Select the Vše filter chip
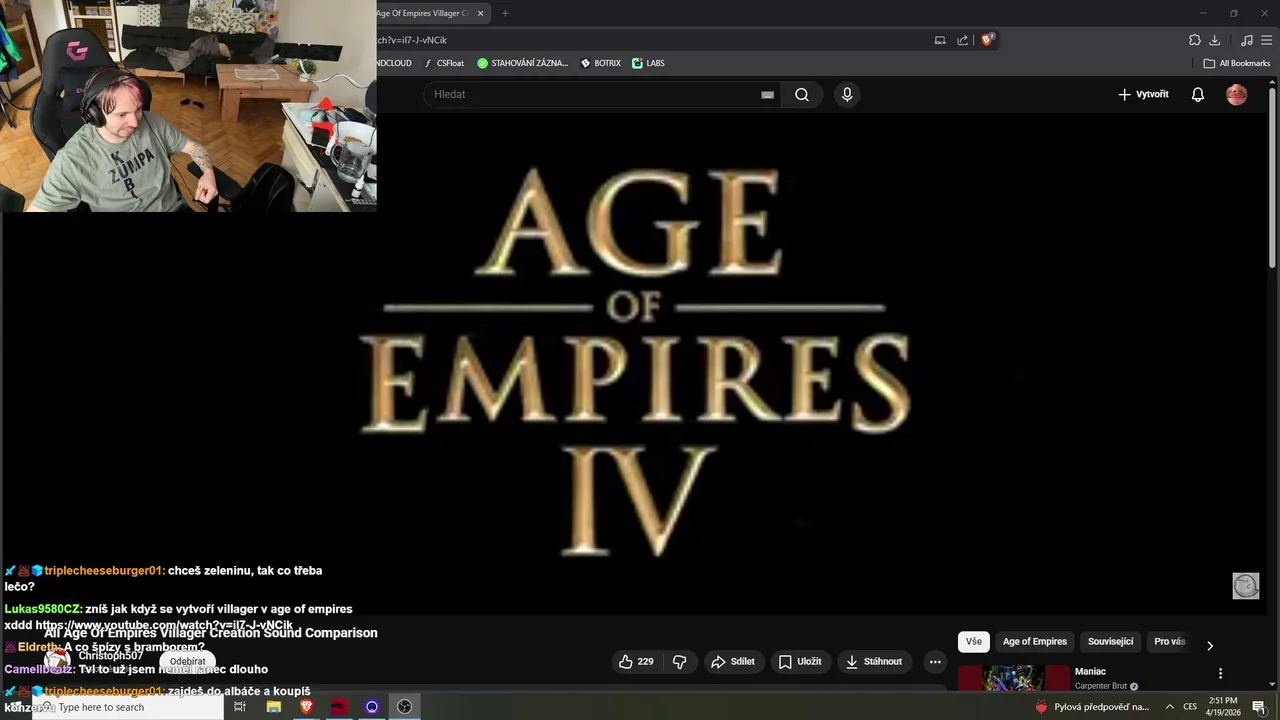Image resolution: width=1280 pixels, height=720 pixels. 974,642
